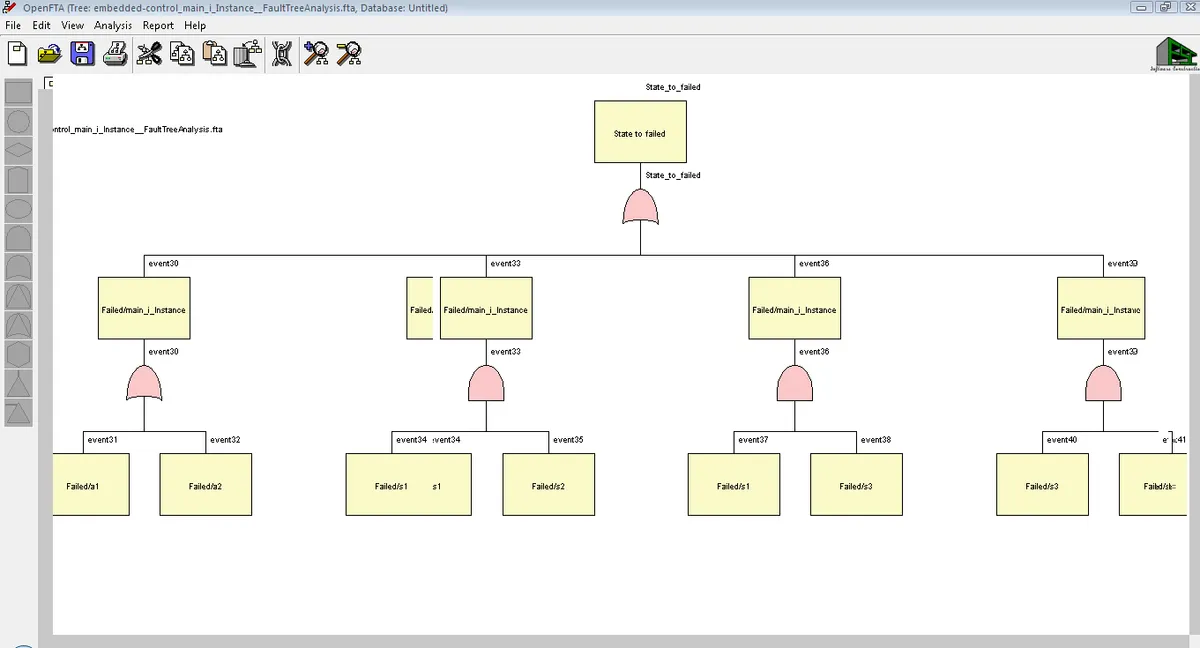Save the tree using the floppy disk icon

(x=83, y=55)
